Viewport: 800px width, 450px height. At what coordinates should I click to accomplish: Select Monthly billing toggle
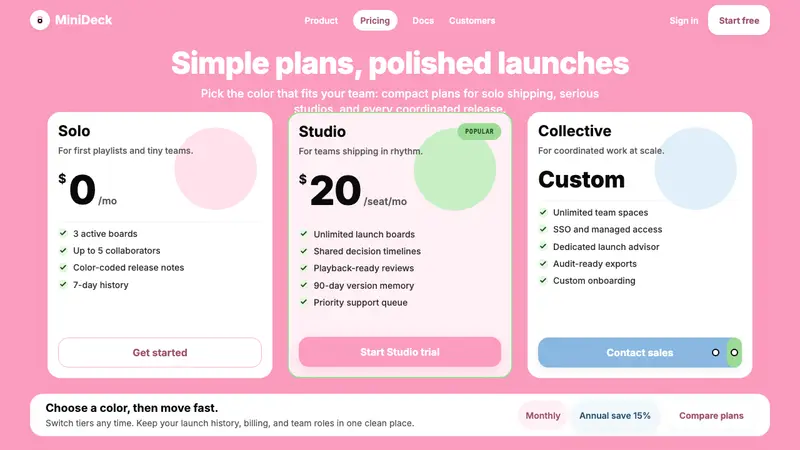tap(543, 415)
